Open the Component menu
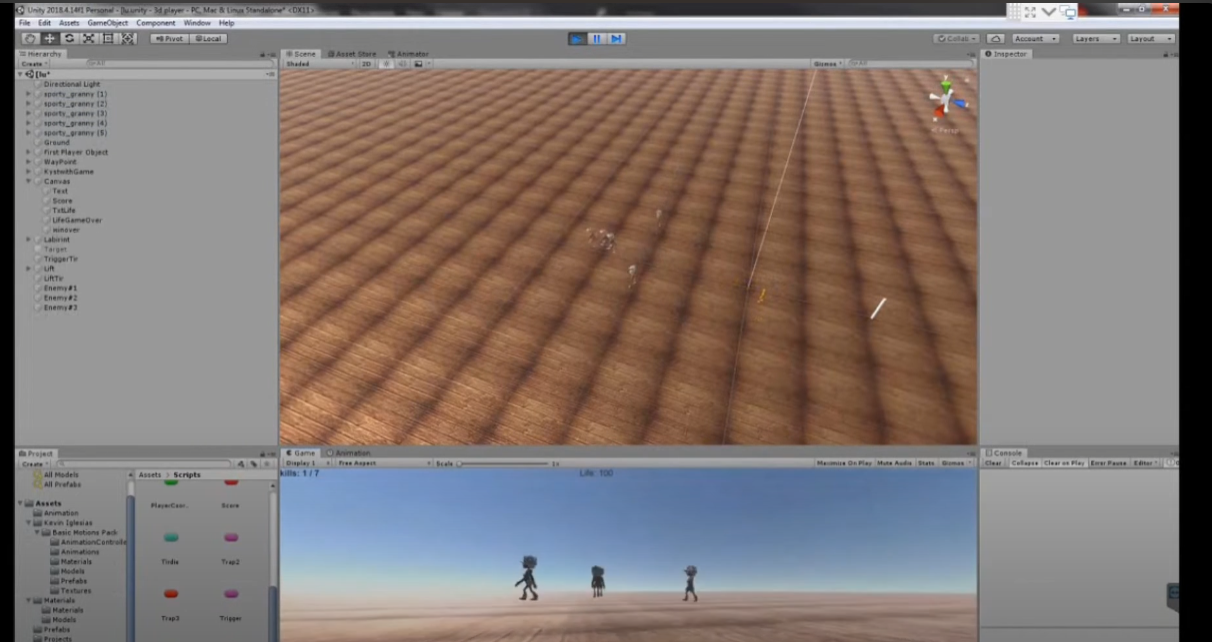Image resolution: width=1212 pixels, height=642 pixels. [x=155, y=23]
